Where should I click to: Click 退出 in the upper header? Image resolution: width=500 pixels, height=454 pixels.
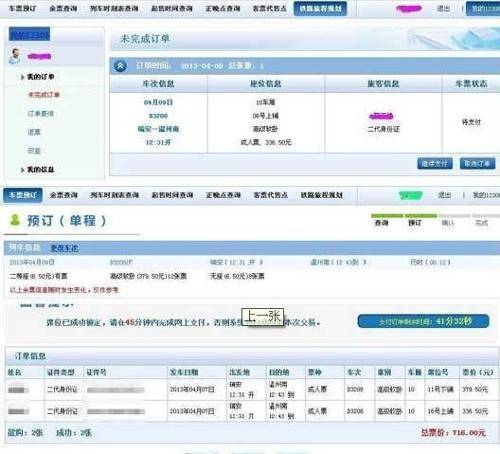point(443,9)
